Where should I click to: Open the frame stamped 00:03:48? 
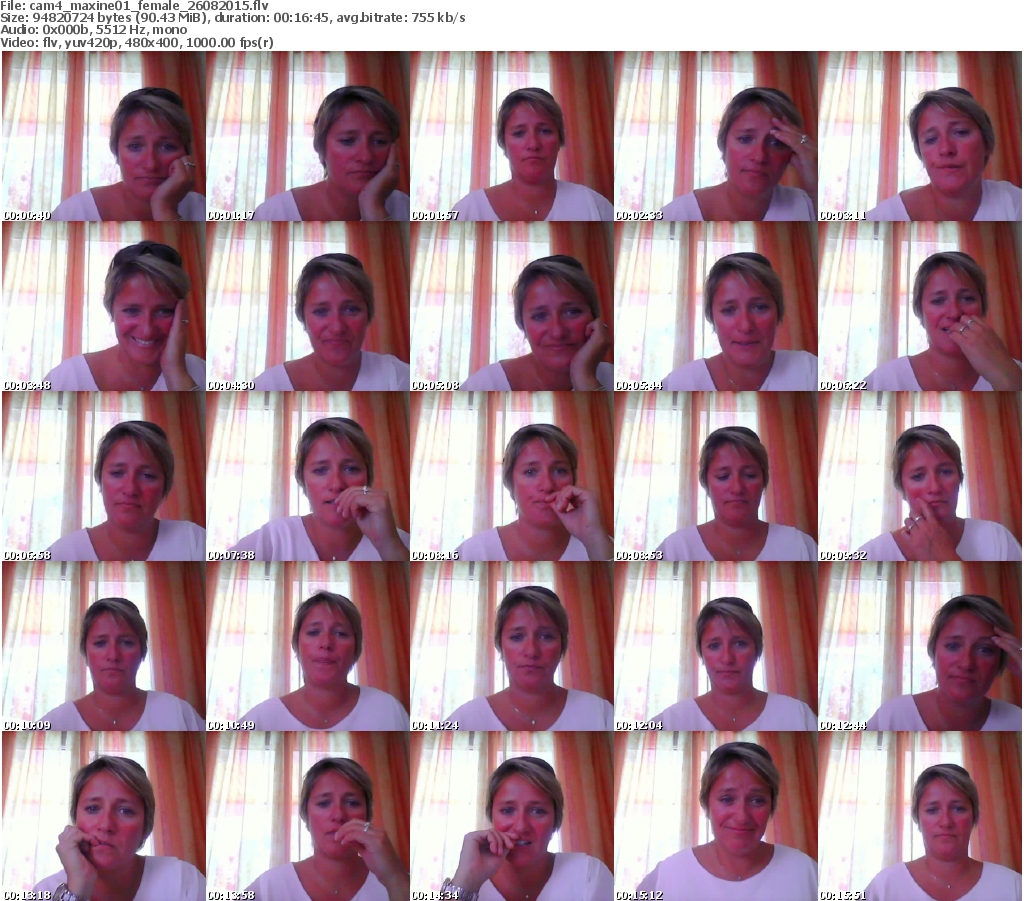(104, 306)
